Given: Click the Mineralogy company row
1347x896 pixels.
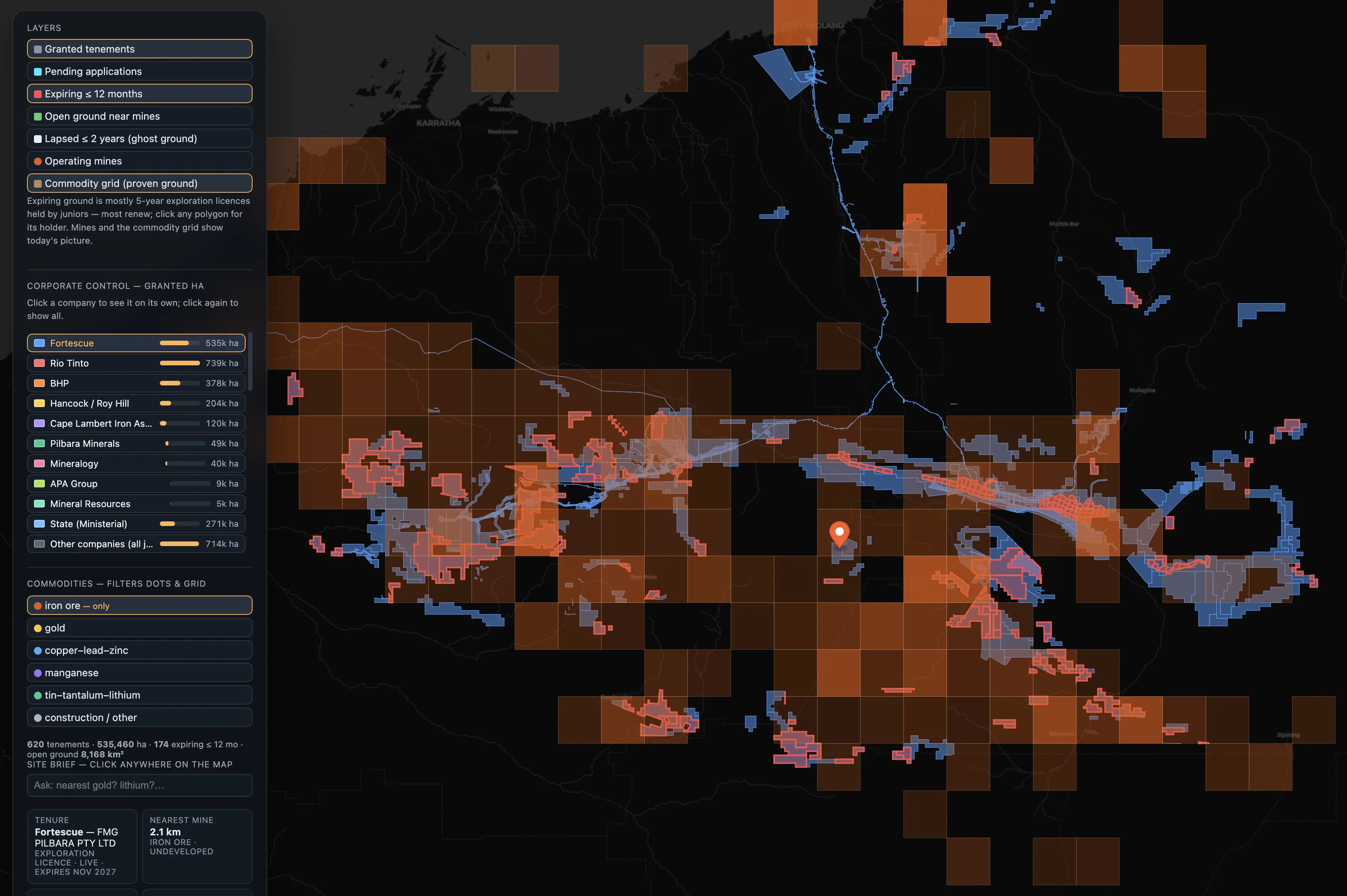Looking at the screenshot, I should (x=136, y=463).
